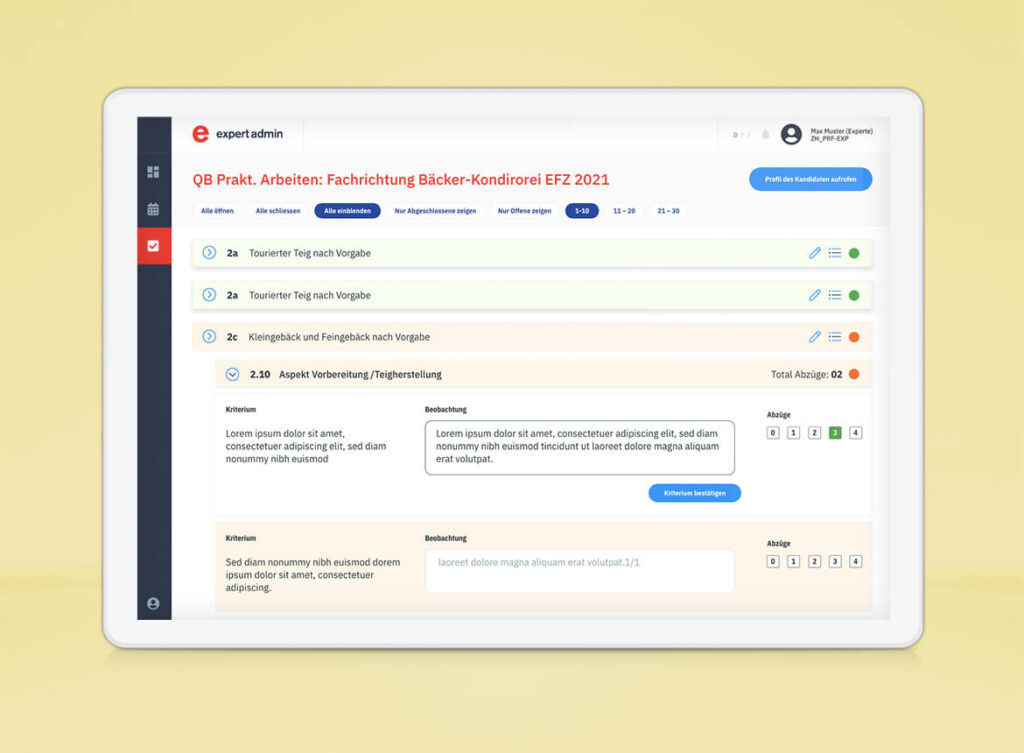Enable the Nur Offene zeigen filter
1024x753 pixels.
[524, 211]
